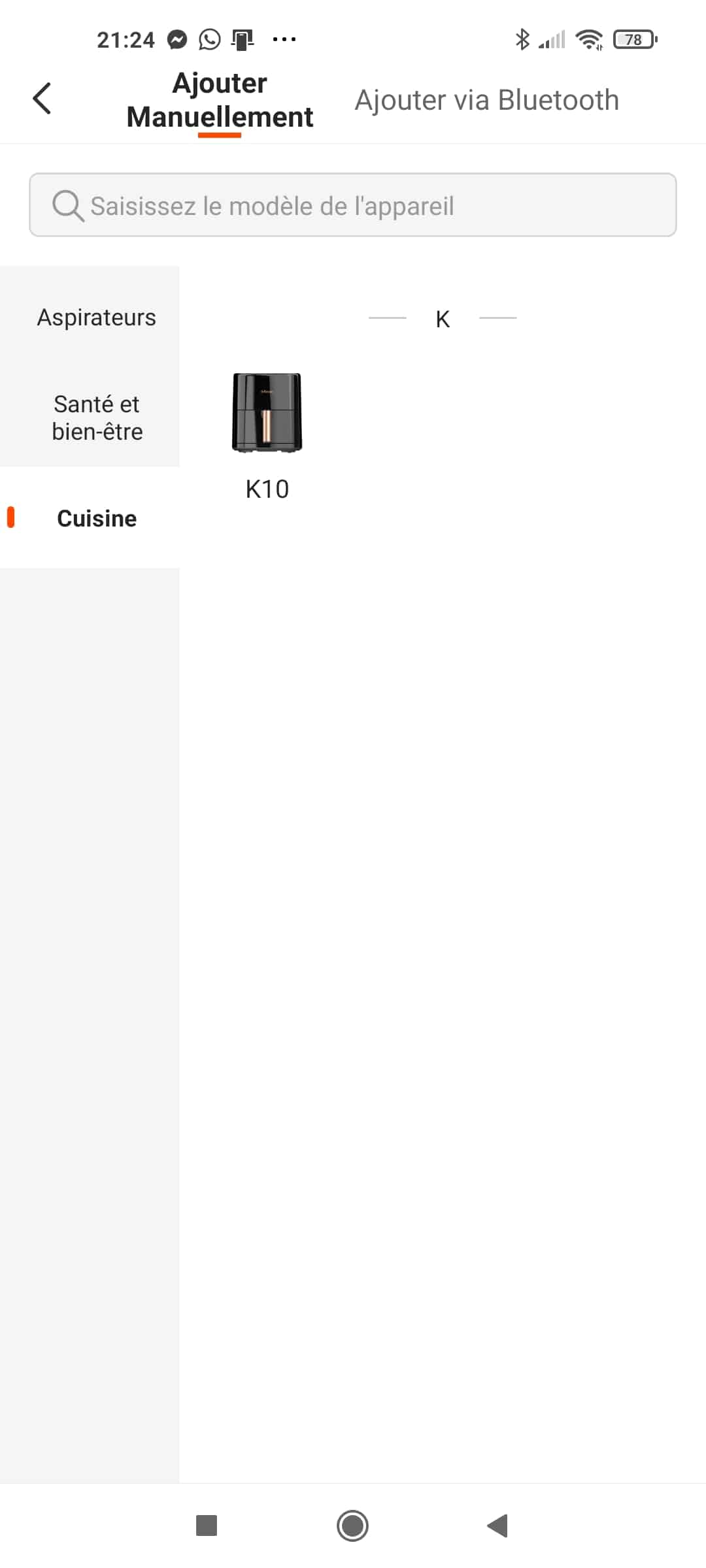Image resolution: width=706 pixels, height=1568 pixels.
Task: Open the three-dots notification overflow
Action: tap(284, 40)
